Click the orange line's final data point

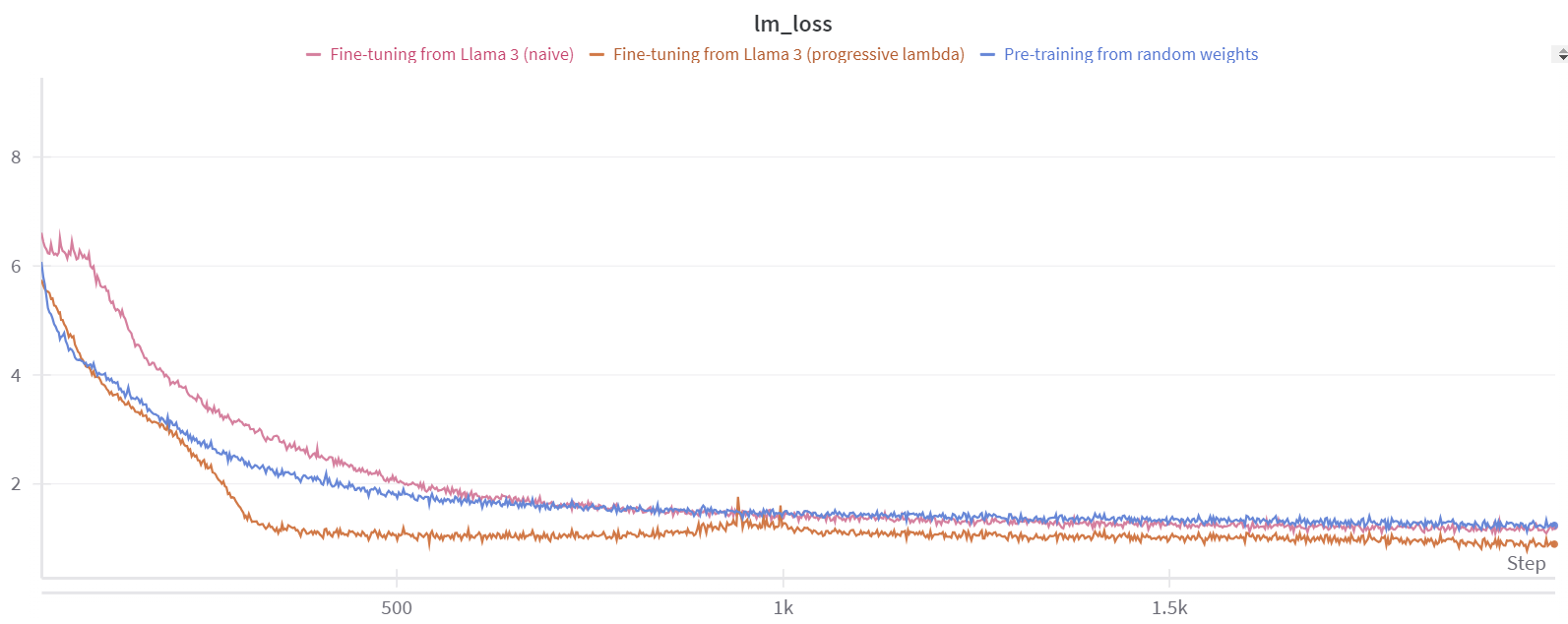click(x=1554, y=543)
